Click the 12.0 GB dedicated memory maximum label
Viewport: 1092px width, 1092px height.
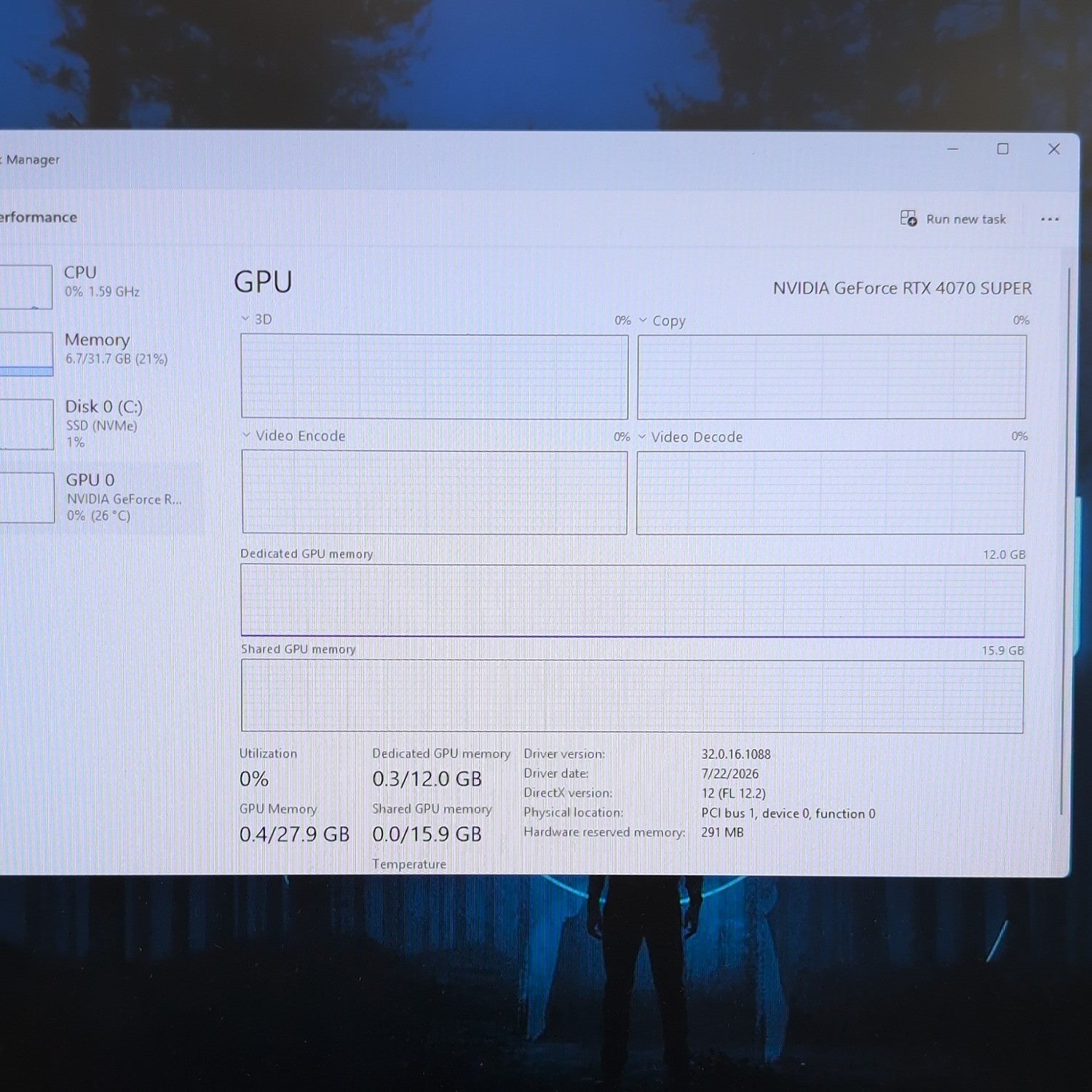coord(1004,555)
